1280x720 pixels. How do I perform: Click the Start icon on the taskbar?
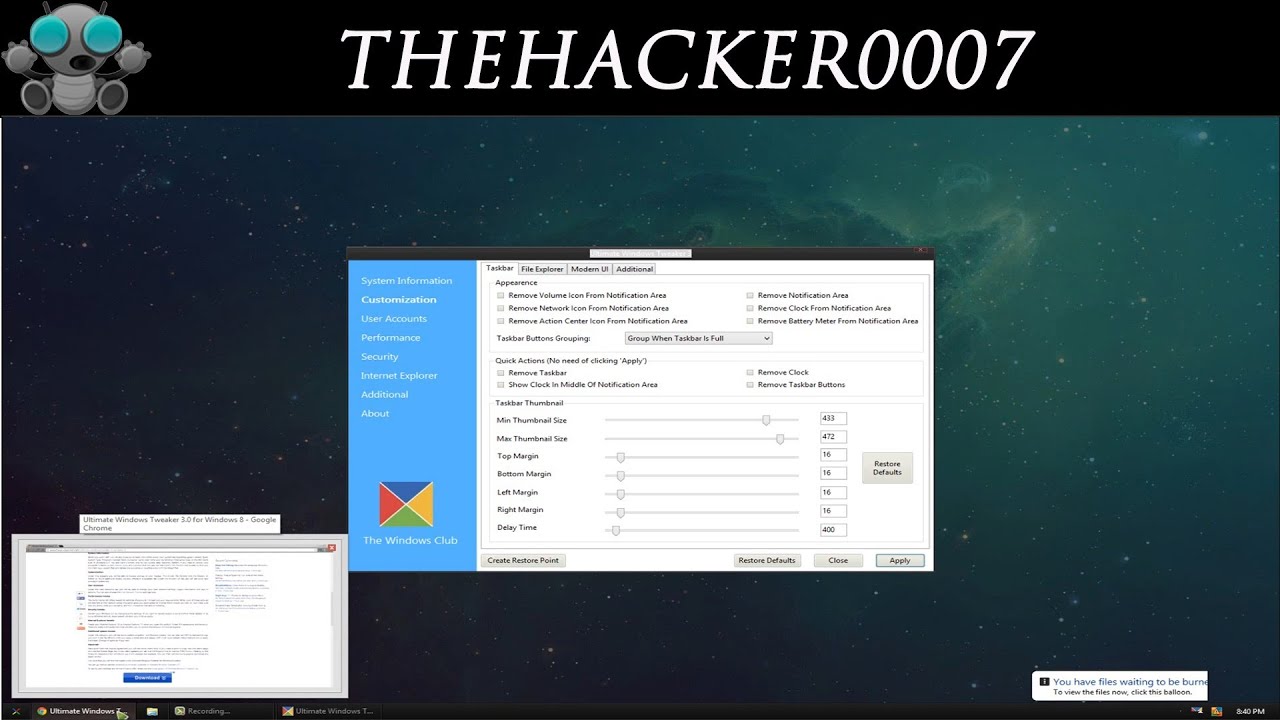click(x=16, y=711)
